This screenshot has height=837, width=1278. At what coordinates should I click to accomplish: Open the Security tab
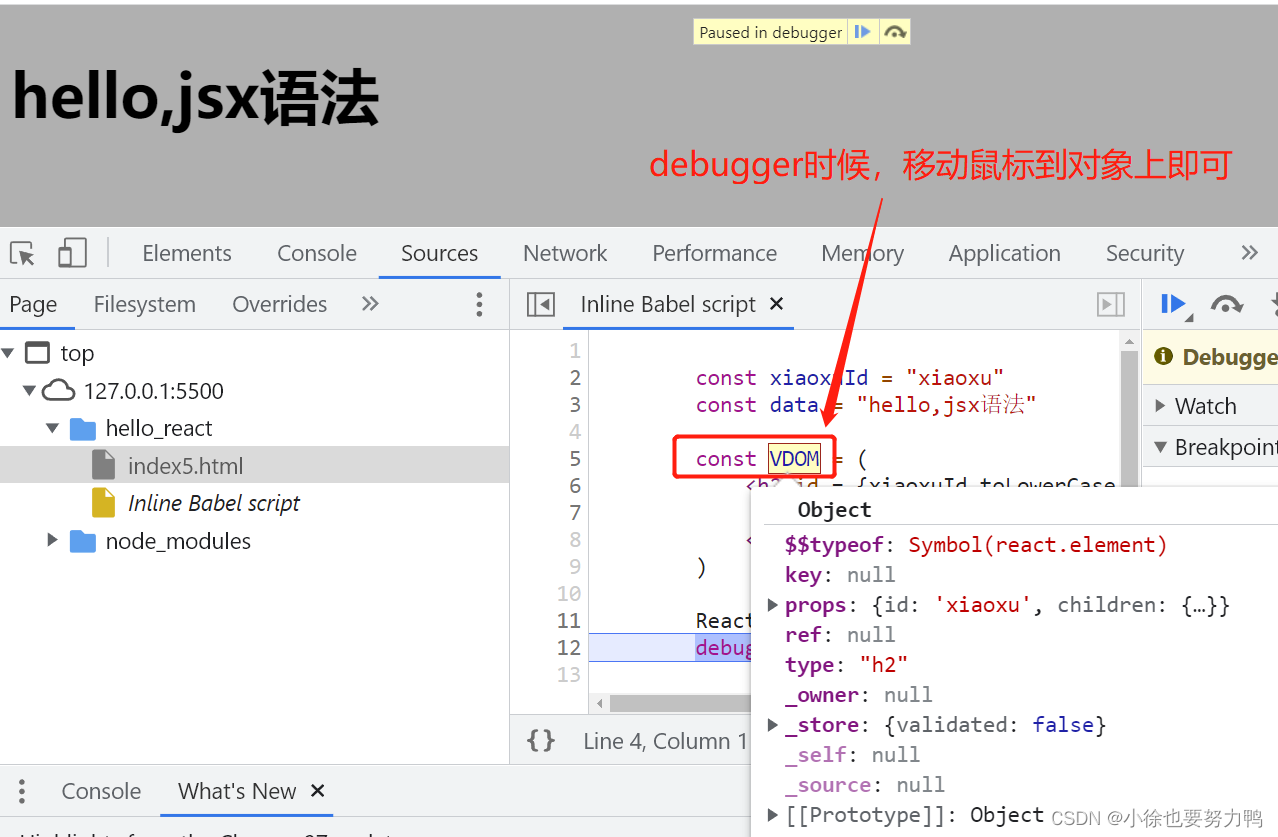click(1145, 253)
